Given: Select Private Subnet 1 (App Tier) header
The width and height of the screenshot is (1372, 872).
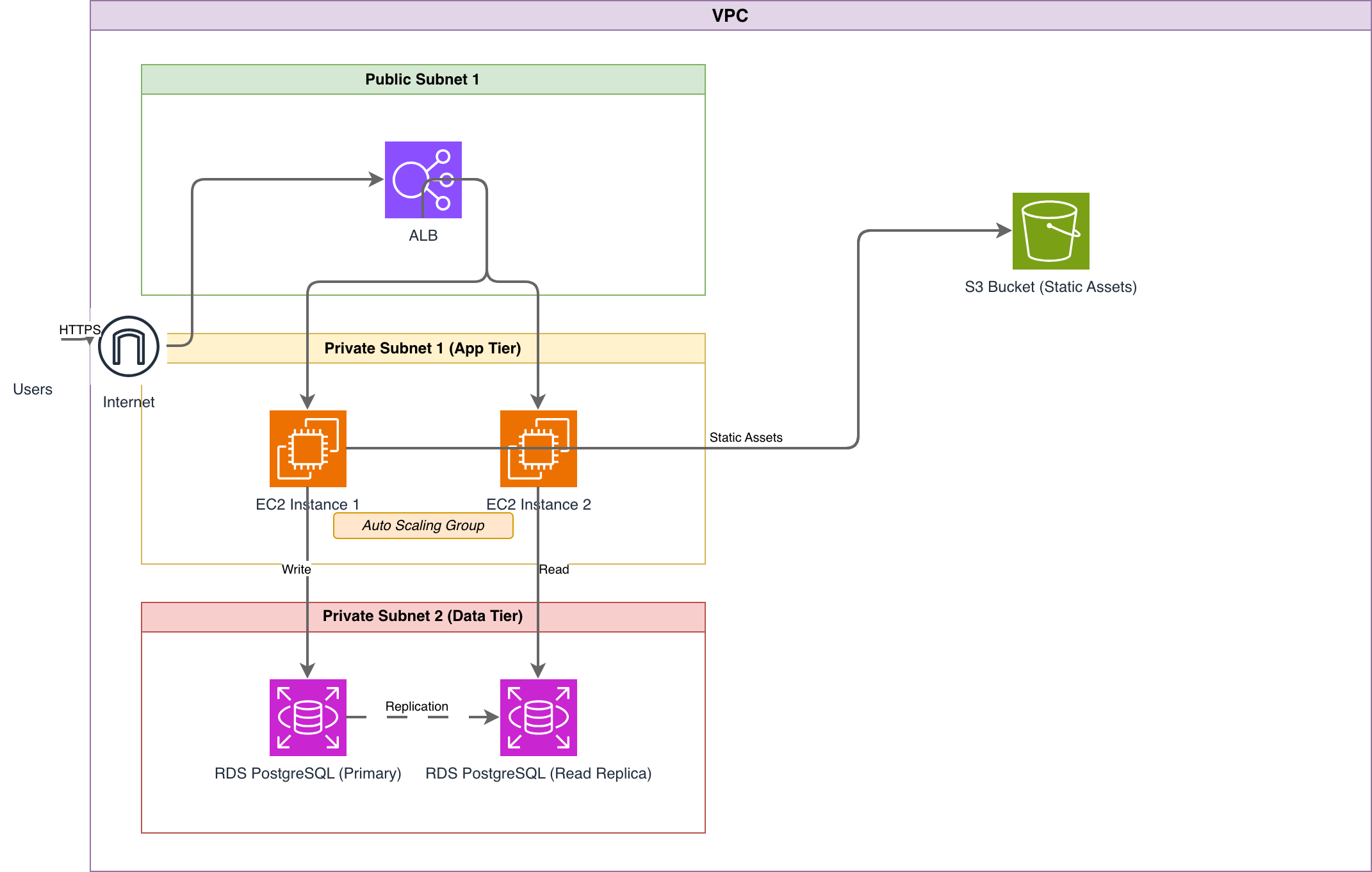Looking at the screenshot, I should click(423, 348).
